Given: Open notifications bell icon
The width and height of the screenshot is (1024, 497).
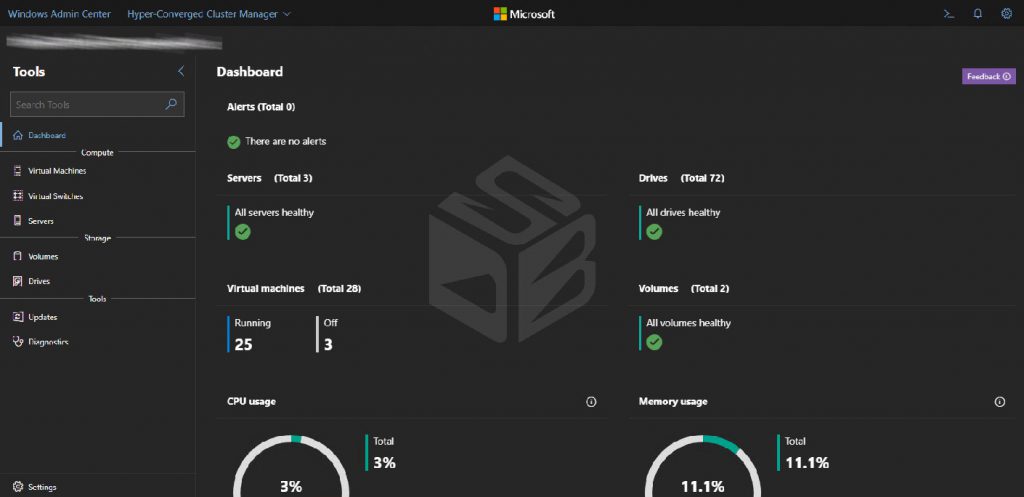Looking at the screenshot, I should click(978, 14).
